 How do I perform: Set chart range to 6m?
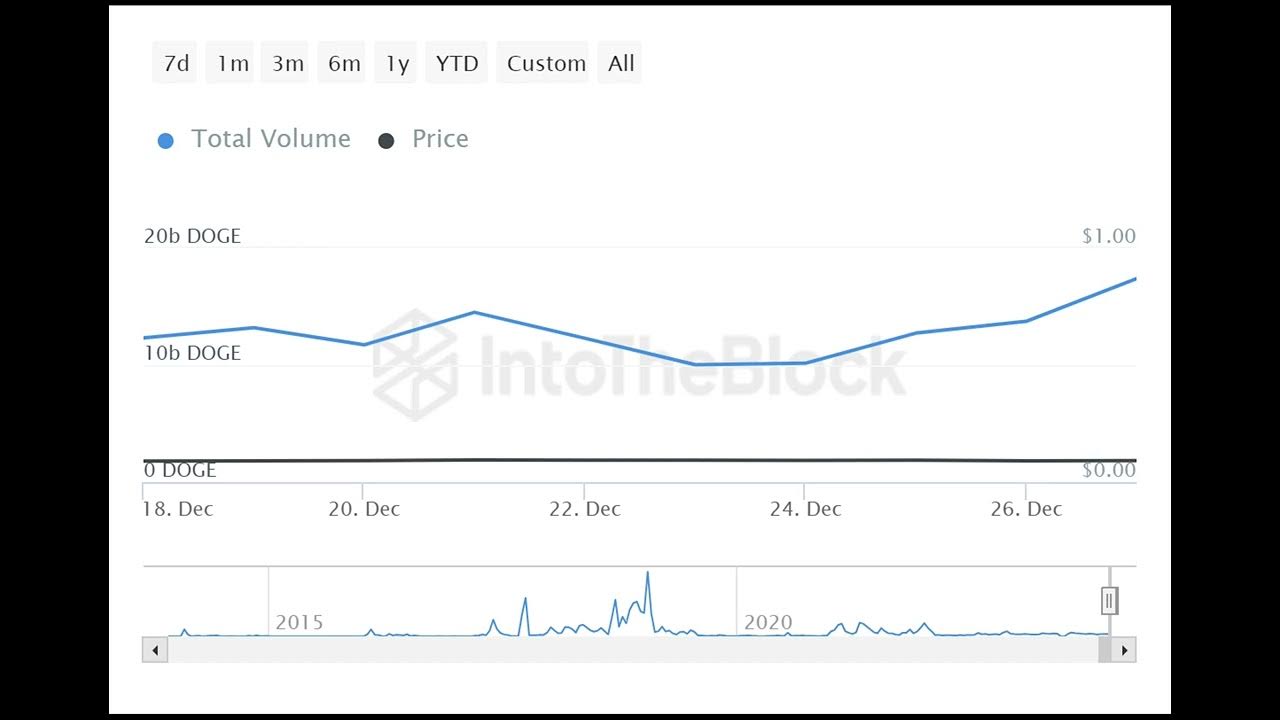click(x=344, y=63)
